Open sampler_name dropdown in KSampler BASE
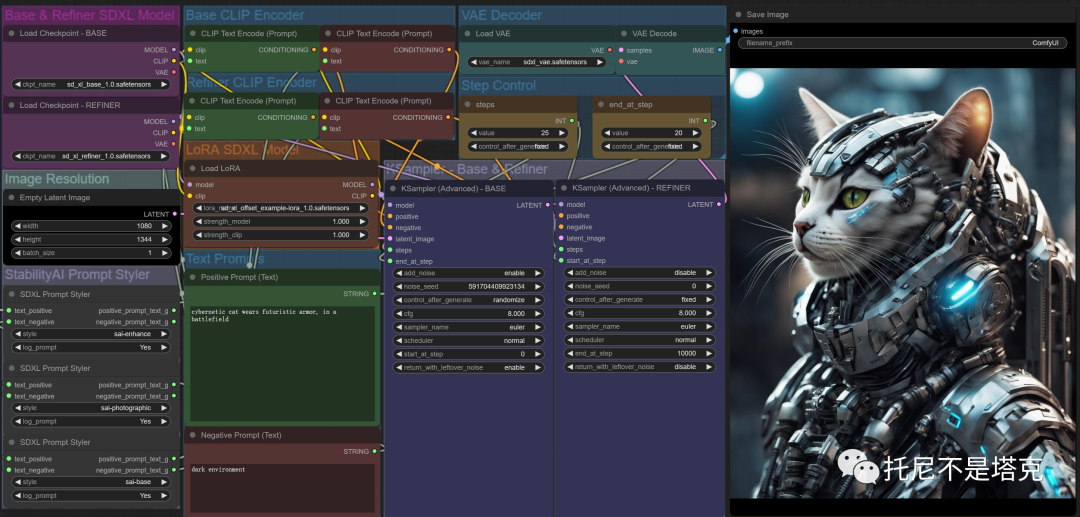Image resolution: width=1080 pixels, height=517 pixels. point(468,327)
